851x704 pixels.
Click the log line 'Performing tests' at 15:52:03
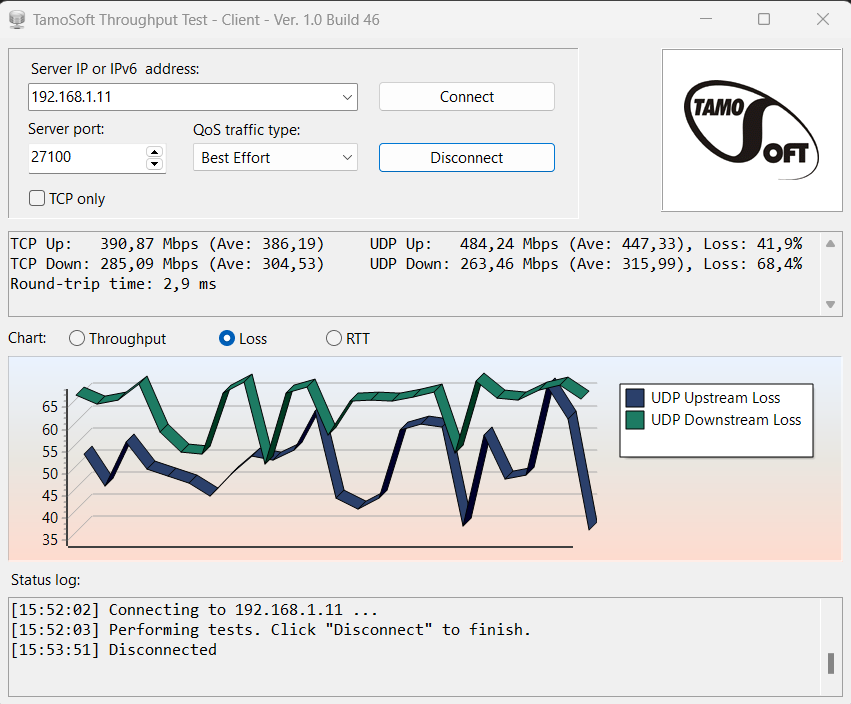tap(270, 630)
